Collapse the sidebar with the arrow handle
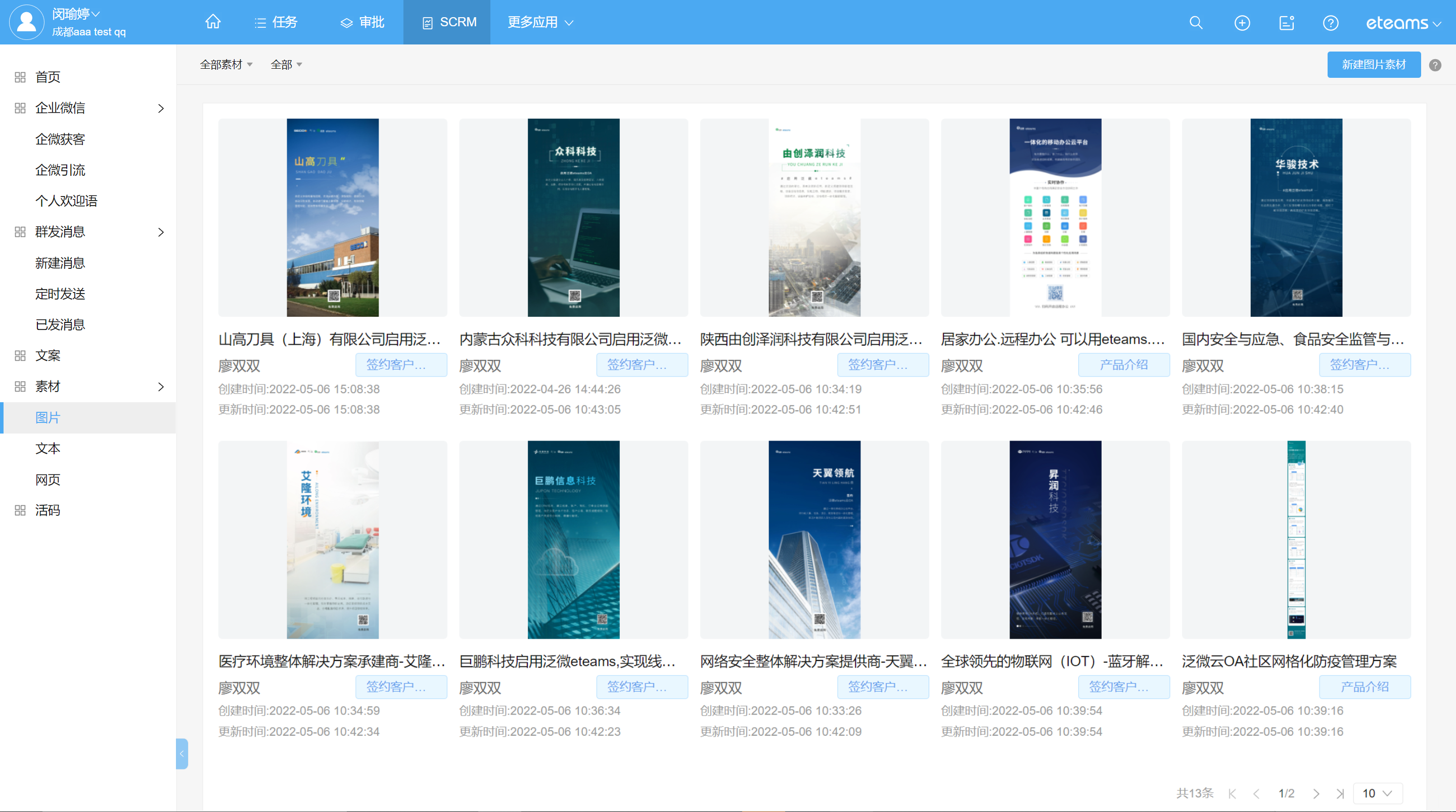 coord(181,753)
